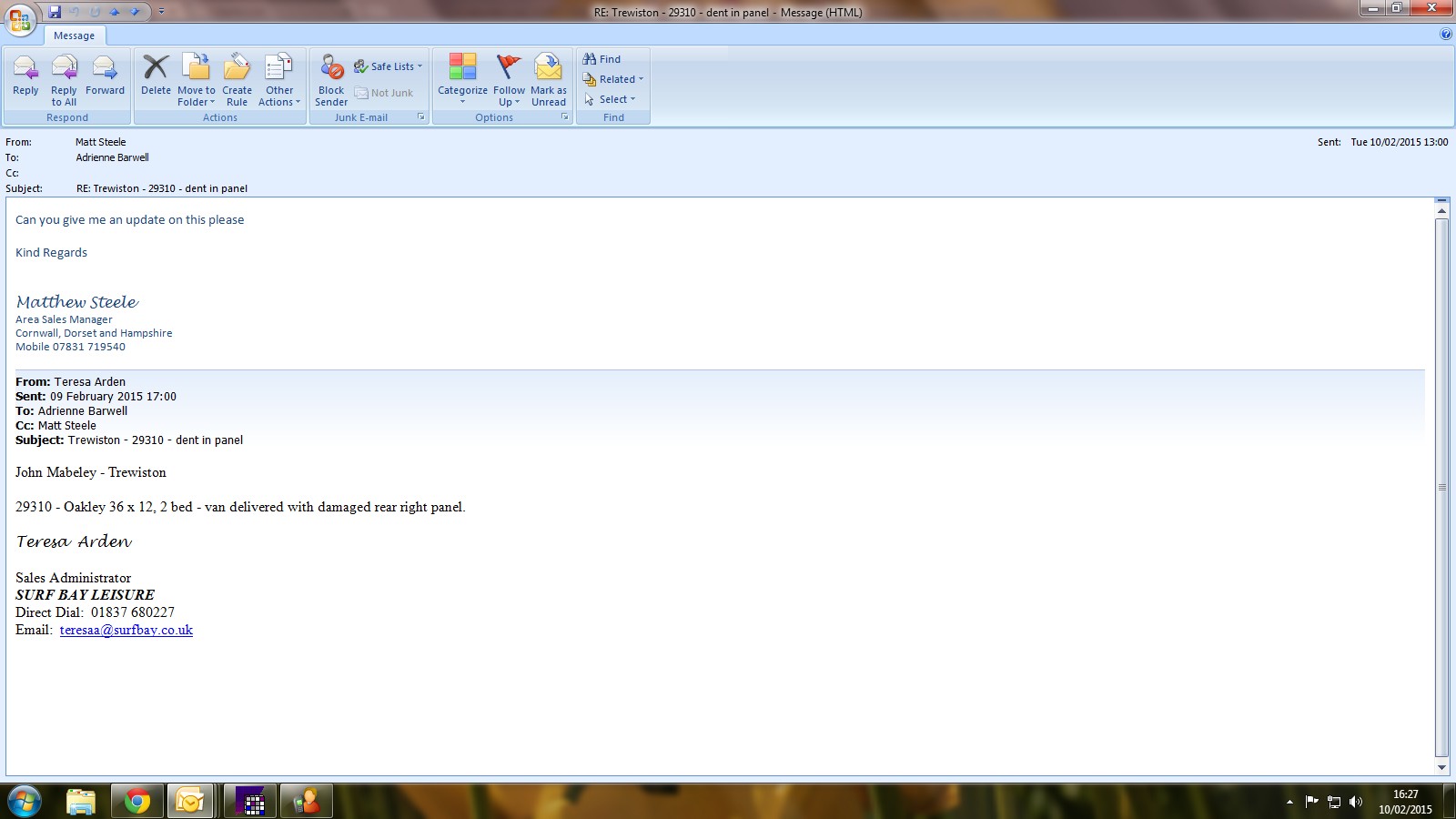The width and height of the screenshot is (1456, 819).
Task: Click the Not Junk button
Action: [383, 93]
